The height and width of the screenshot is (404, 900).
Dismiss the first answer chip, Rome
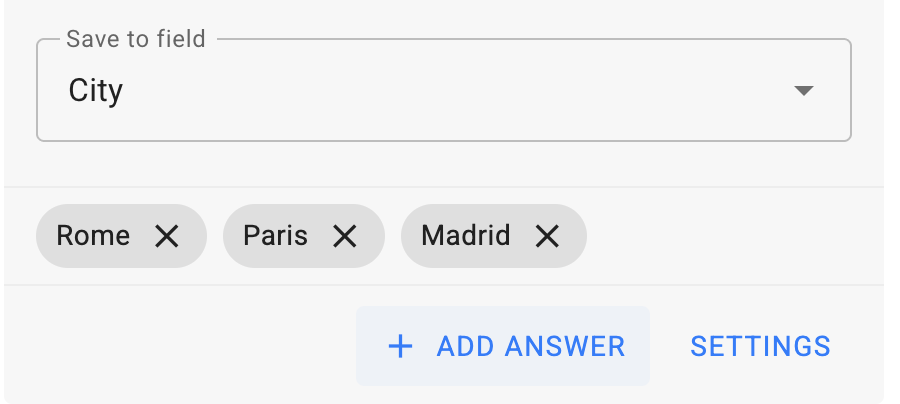click(167, 236)
